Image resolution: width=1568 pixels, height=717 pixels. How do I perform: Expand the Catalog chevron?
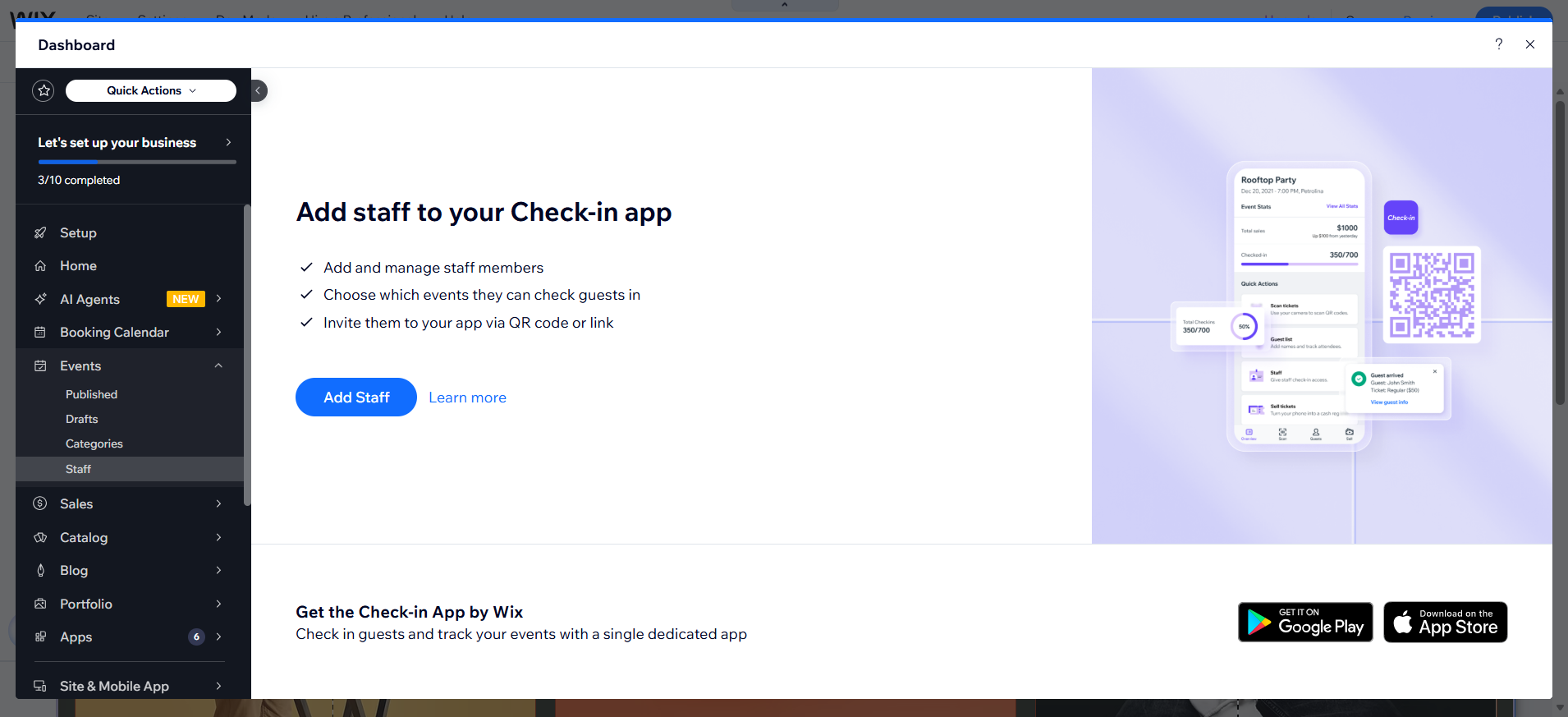tap(218, 537)
